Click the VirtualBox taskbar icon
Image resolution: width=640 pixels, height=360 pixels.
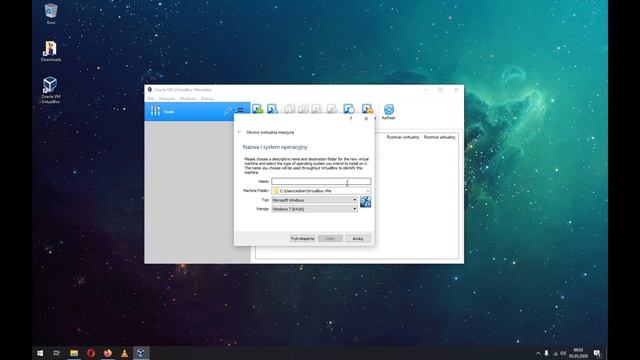pos(141,353)
